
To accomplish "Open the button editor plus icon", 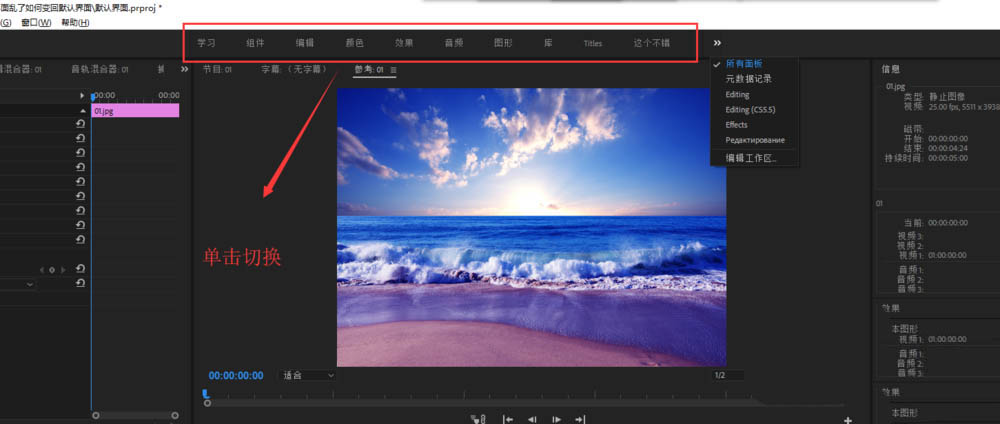I will pyautogui.click(x=848, y=419).
